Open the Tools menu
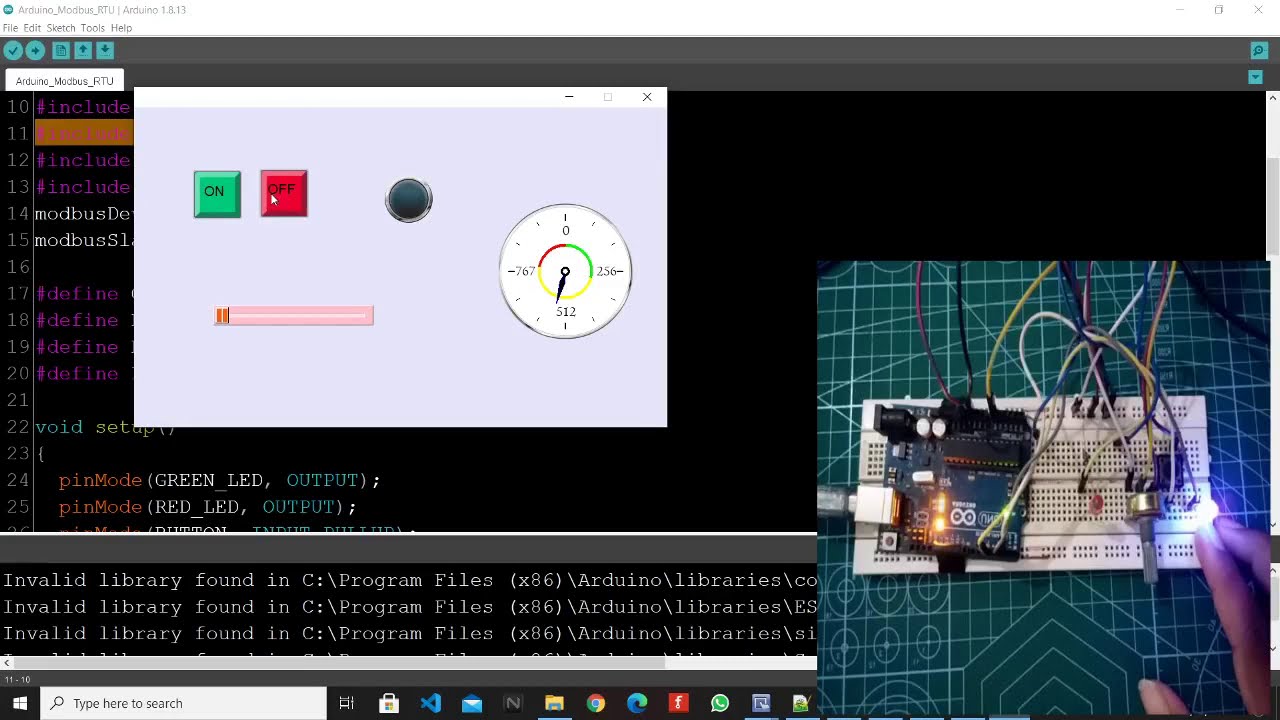 [x=93, y=28]
